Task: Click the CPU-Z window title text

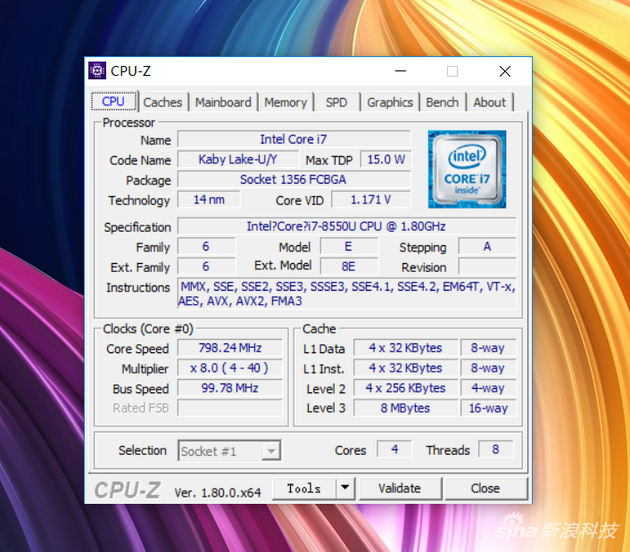Action: tap(131, 71)
